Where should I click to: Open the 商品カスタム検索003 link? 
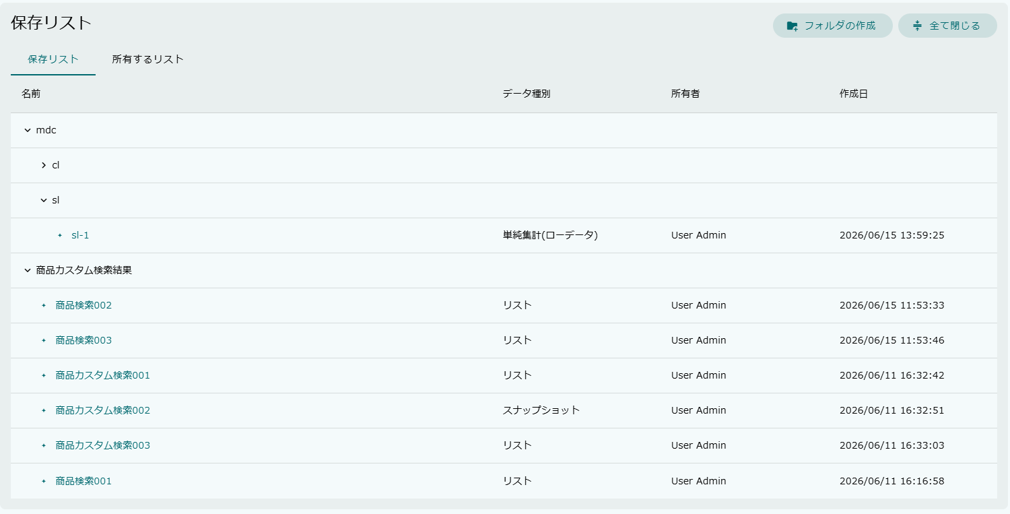[102, 445]
